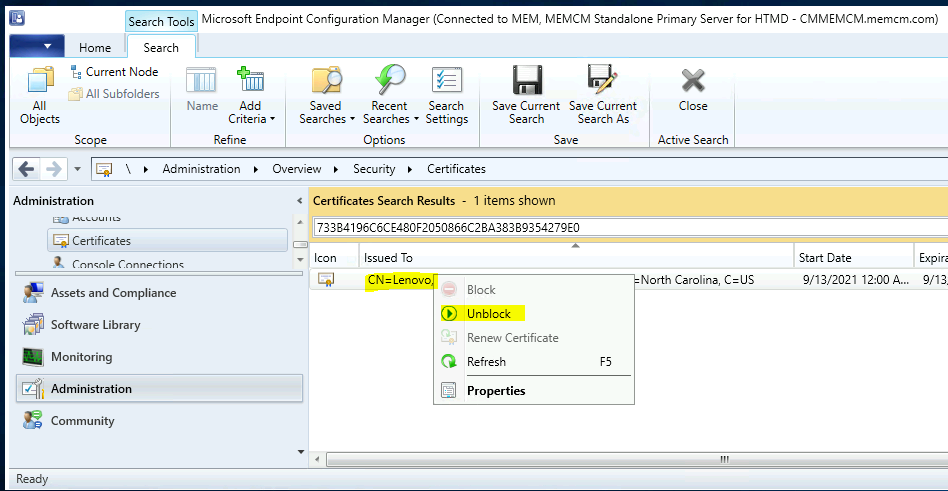Viewport: 948px width, 491px height.
Task: Click Save Current Search As
Action: pyautogui.click(x=603, y=96)
